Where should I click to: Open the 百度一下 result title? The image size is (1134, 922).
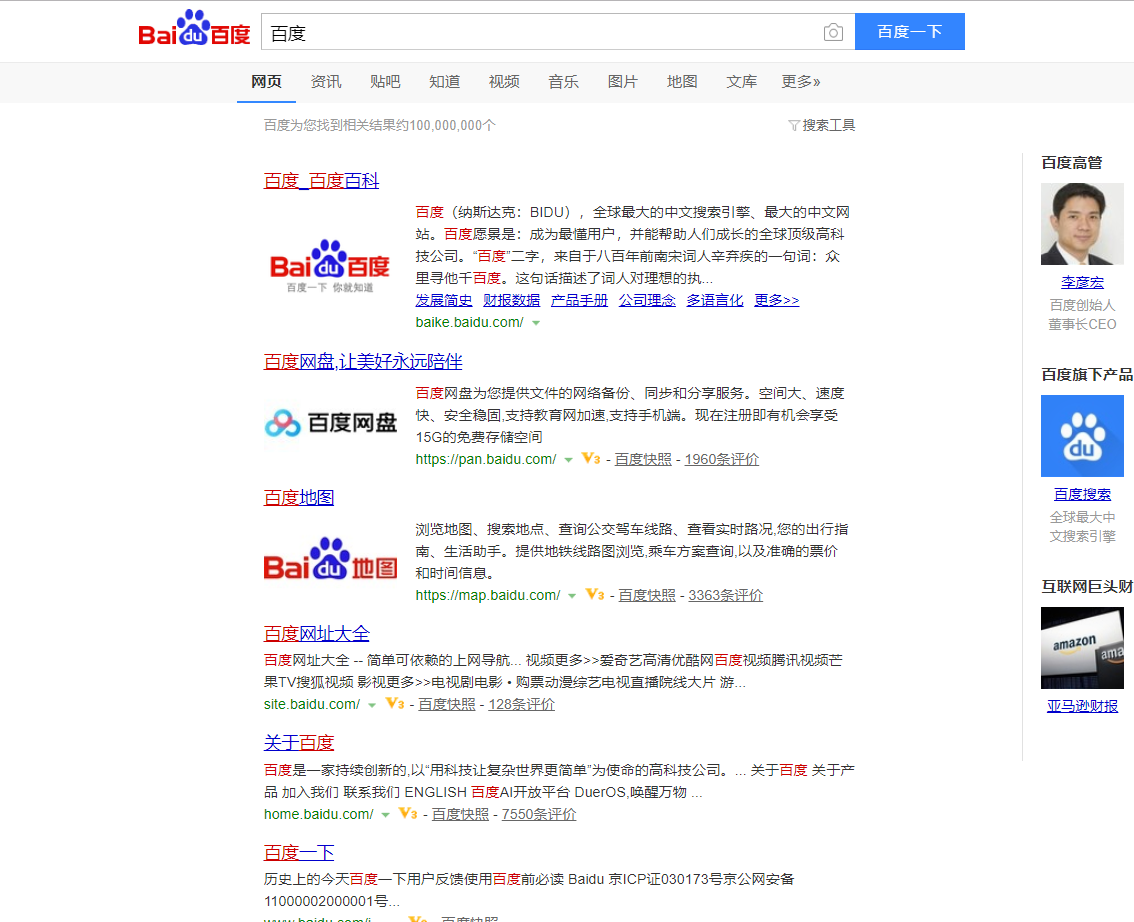tap(299, 853)
